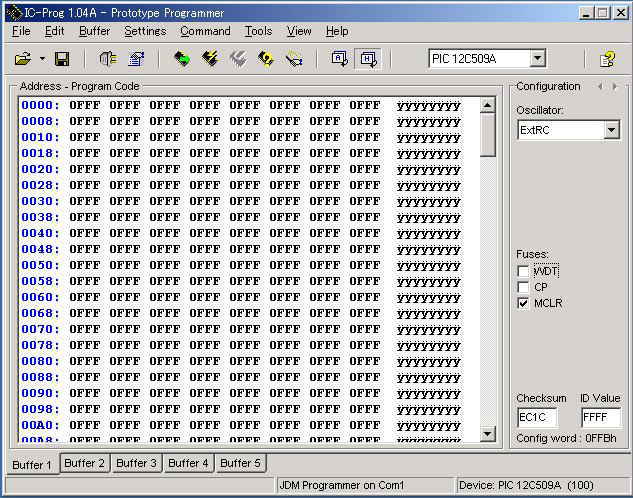
Task: Click the Open File folder icon
Action: (22, 59)
